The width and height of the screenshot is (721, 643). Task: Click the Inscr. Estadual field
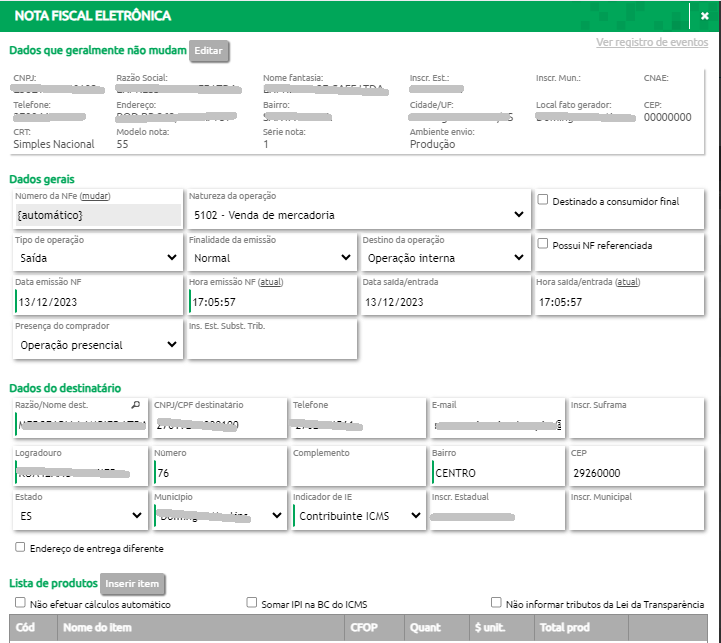pyautogui.click(x=497, y=517)
